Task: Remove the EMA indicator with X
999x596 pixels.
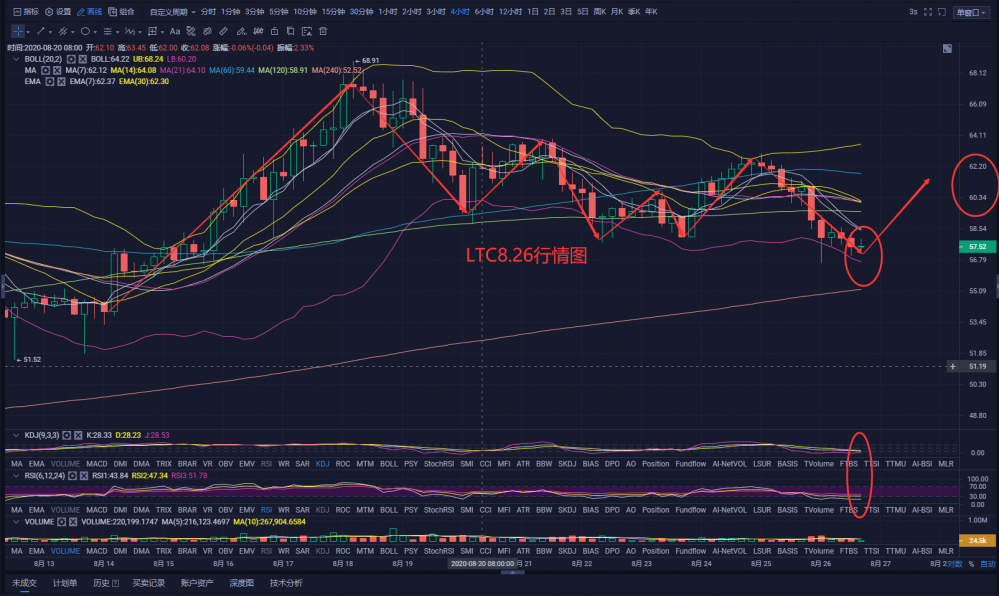Action: [61, 82]
